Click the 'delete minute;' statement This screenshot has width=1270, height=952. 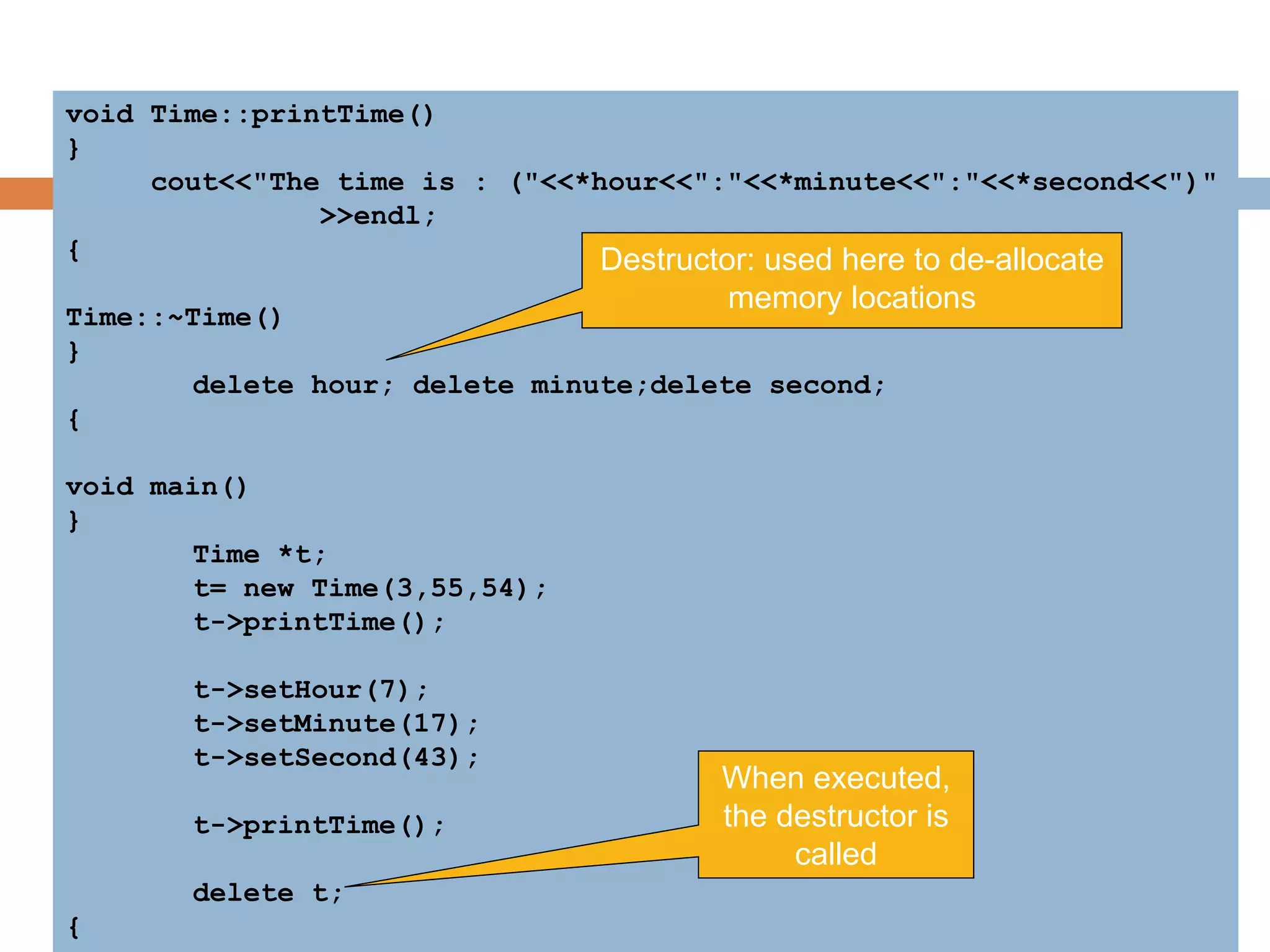pos(530,386)
